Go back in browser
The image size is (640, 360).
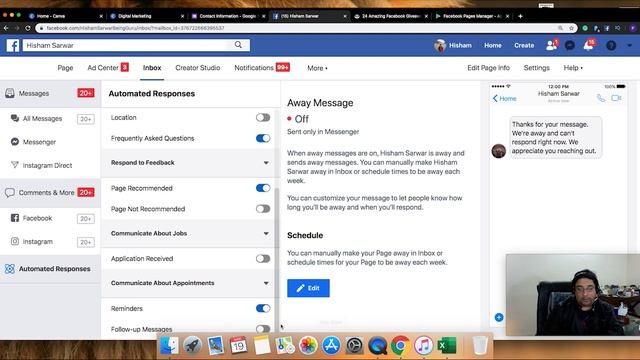6,28
